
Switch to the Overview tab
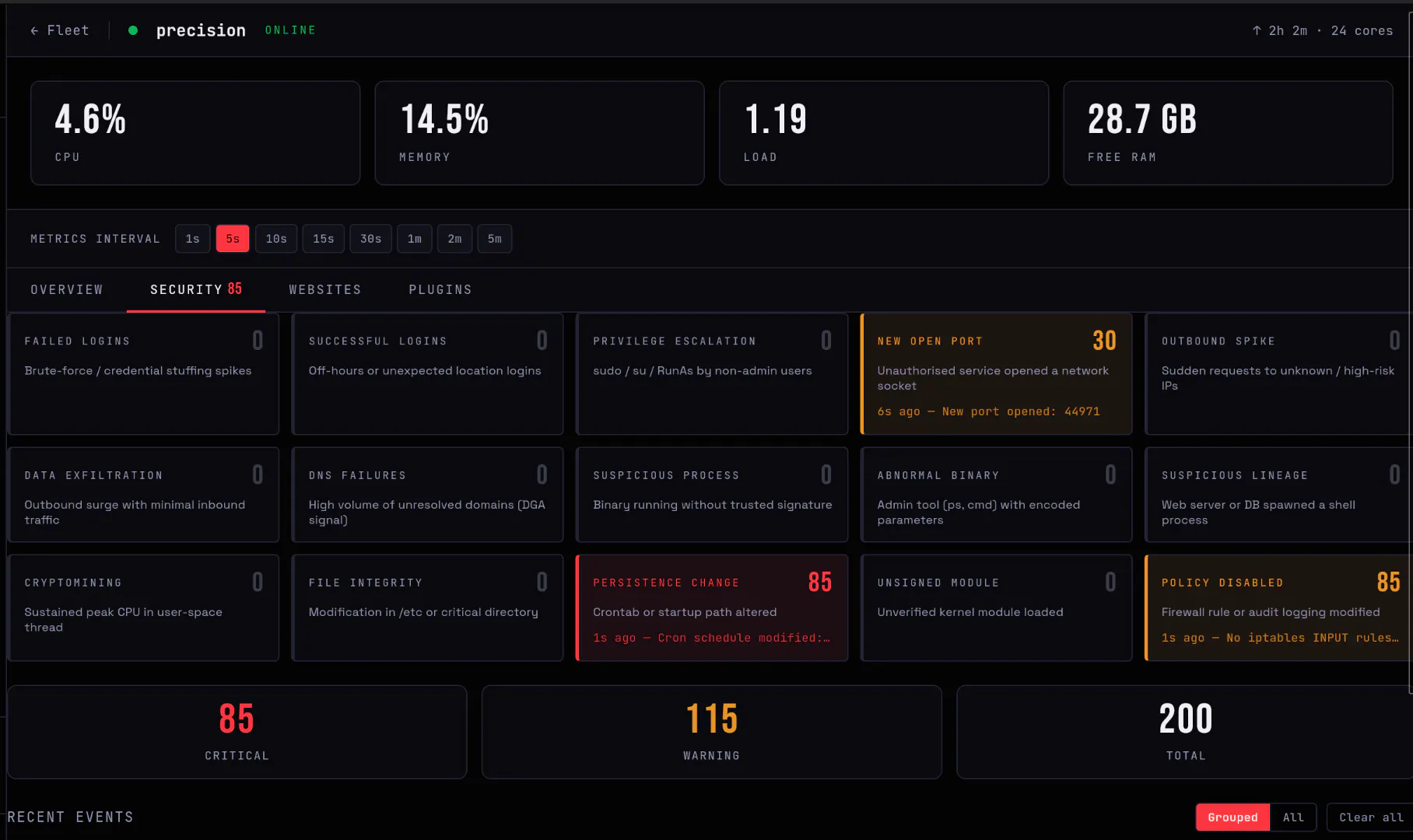pos(67,289)
